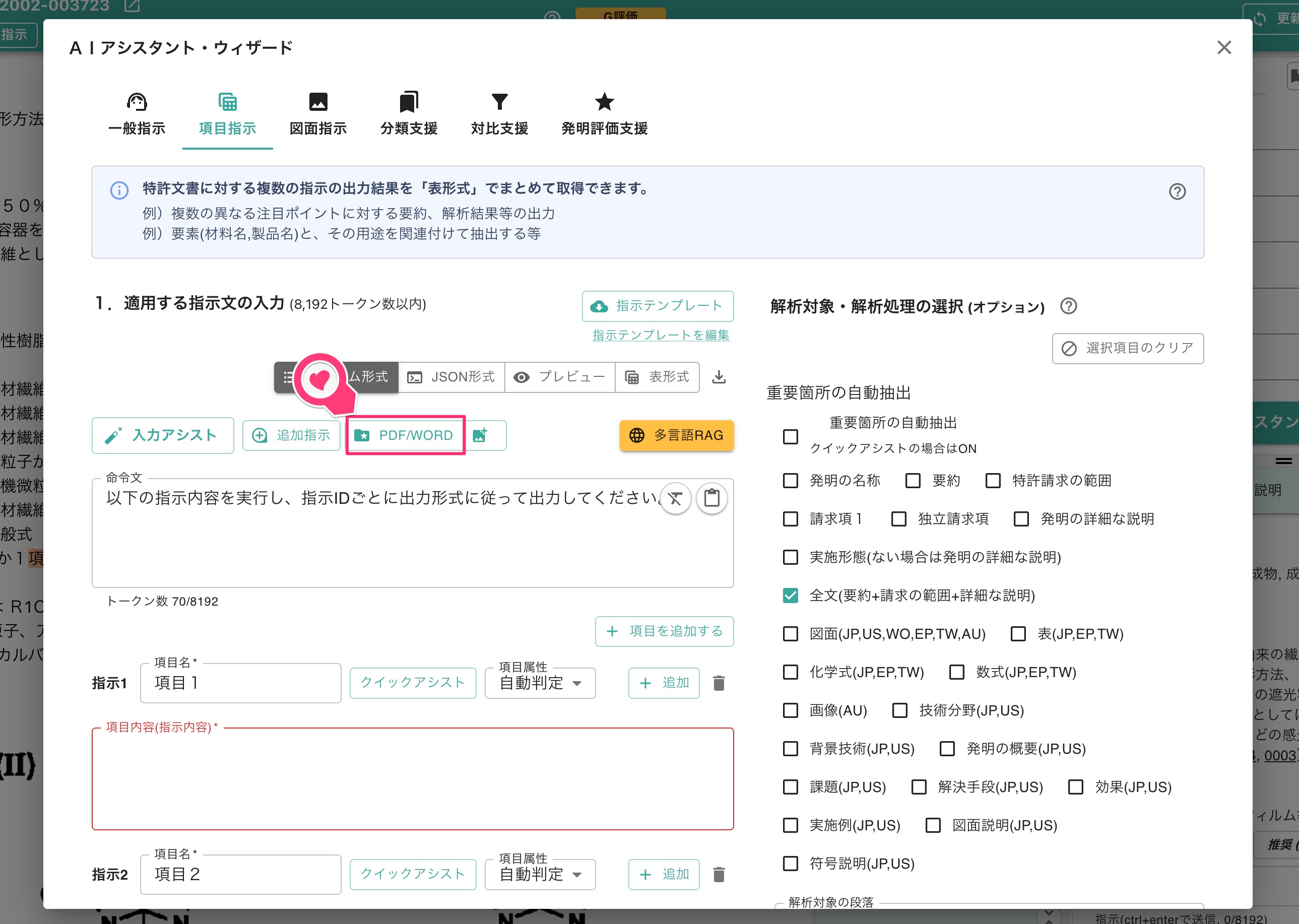Select the 項目指示 tab

click(x=228, y=114)
